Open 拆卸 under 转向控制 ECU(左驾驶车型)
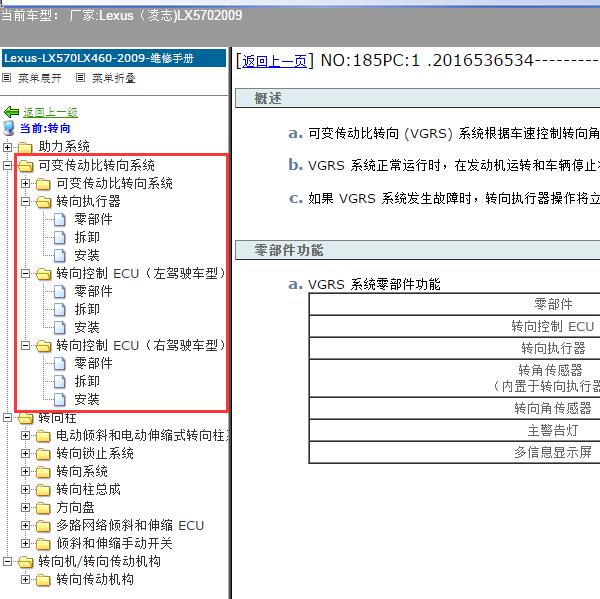 coord(87,310)
